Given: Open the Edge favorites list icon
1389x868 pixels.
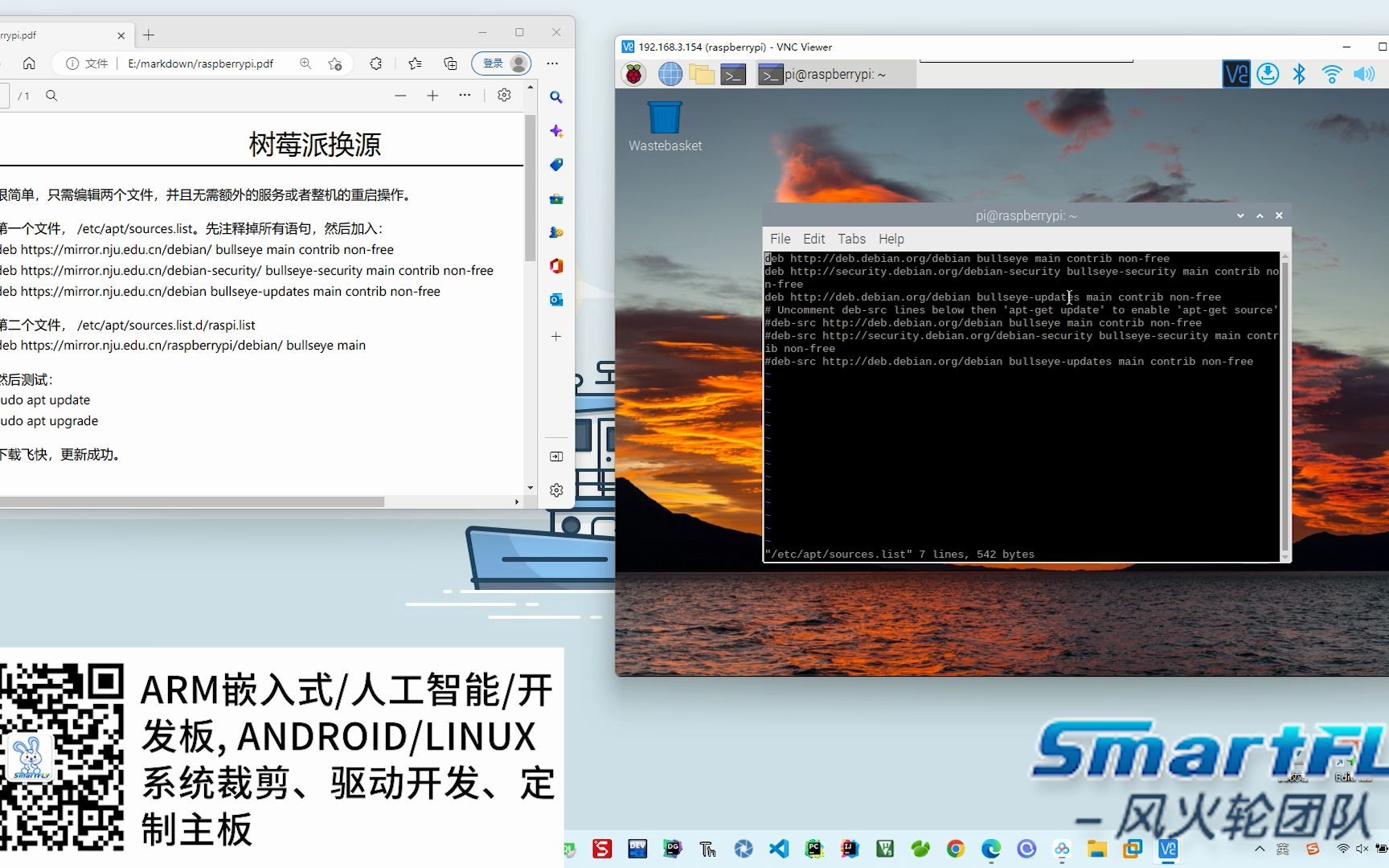Looking at the screenshot, I should click(415, 63).
